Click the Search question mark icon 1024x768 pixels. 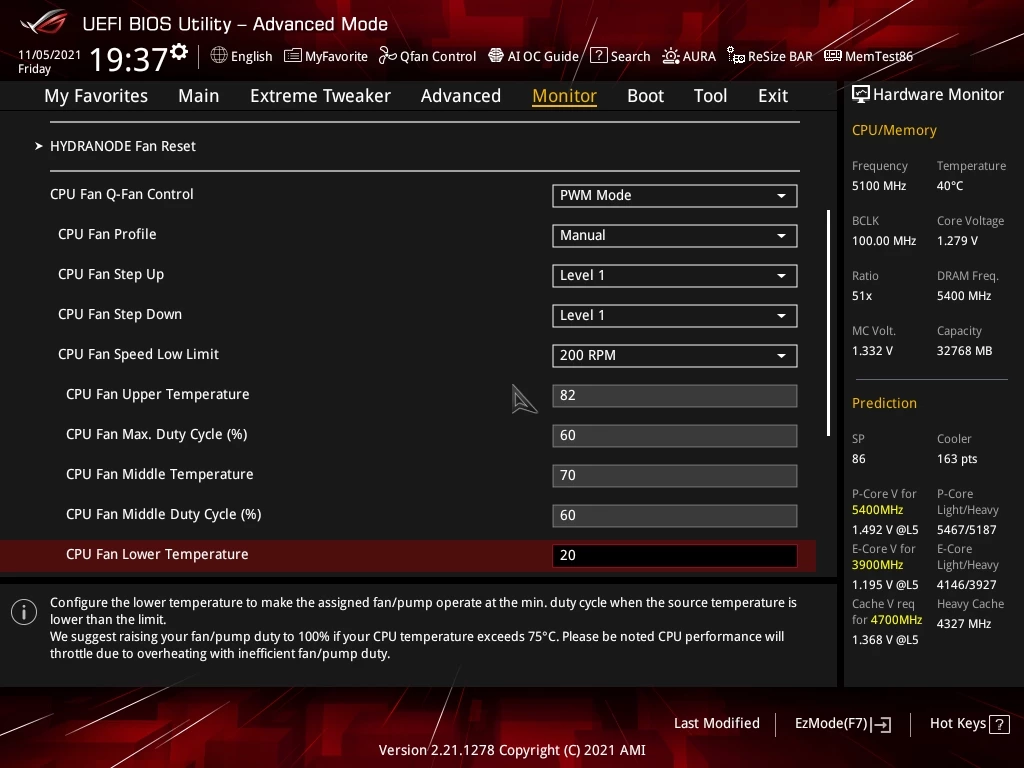[x=598, y=56]
